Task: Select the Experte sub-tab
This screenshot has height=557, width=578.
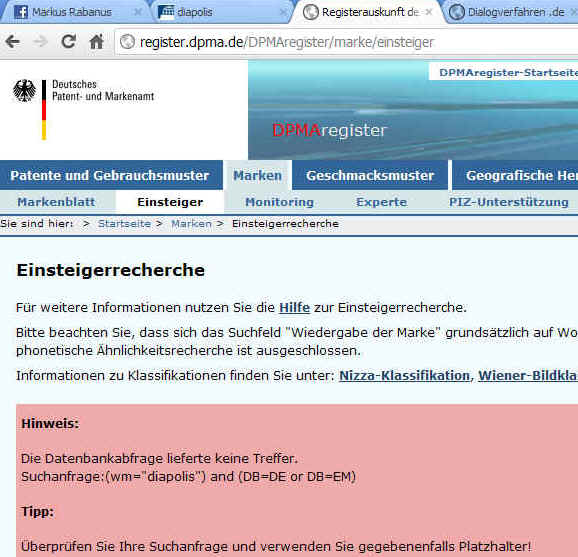Action: coord(382,202)
